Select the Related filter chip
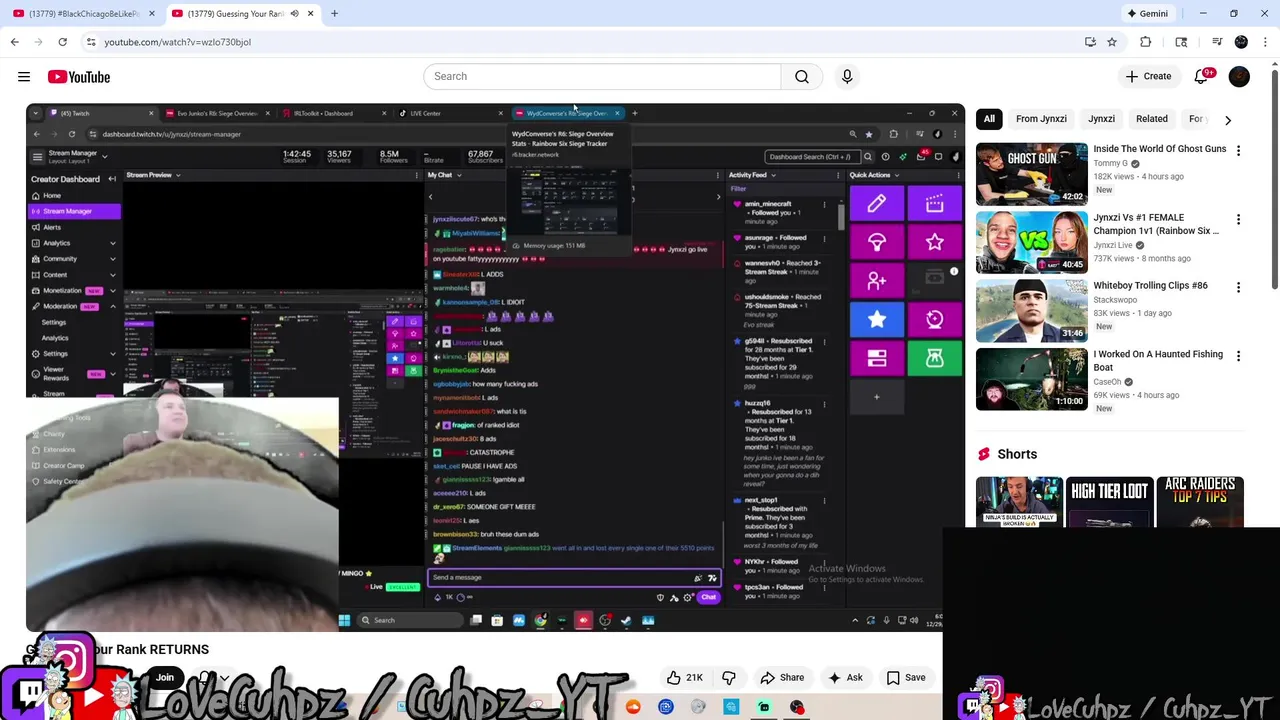This screenshot has height=720, width=1280. (x=1151, y=119)
